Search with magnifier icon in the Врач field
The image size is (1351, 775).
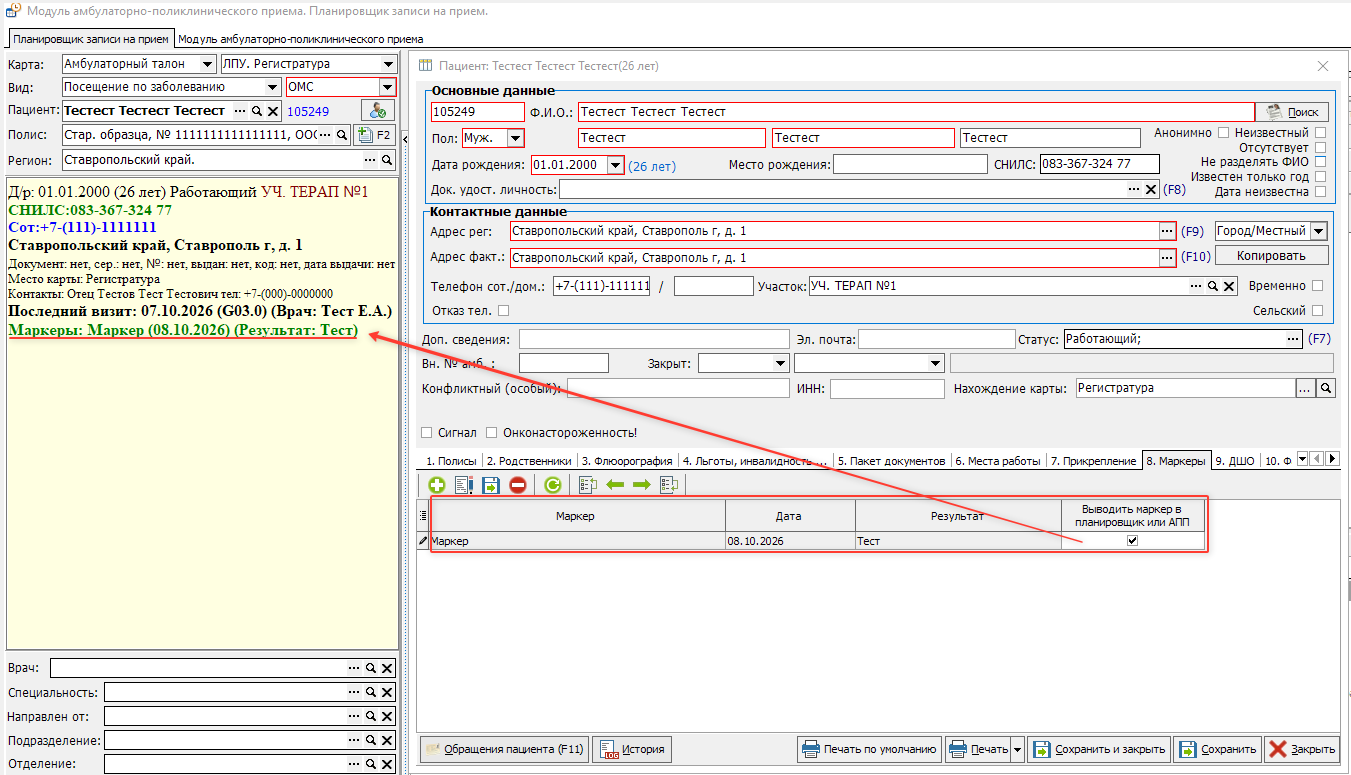[x=370, y=668]
